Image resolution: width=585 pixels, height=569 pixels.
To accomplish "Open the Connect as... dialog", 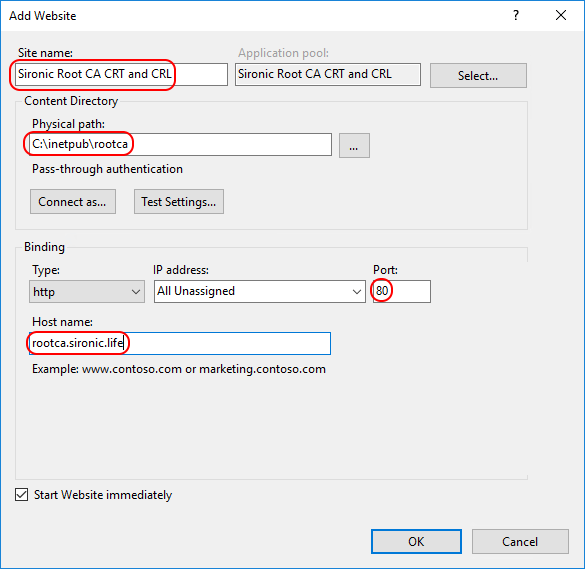I will click(x=73, y=201).
